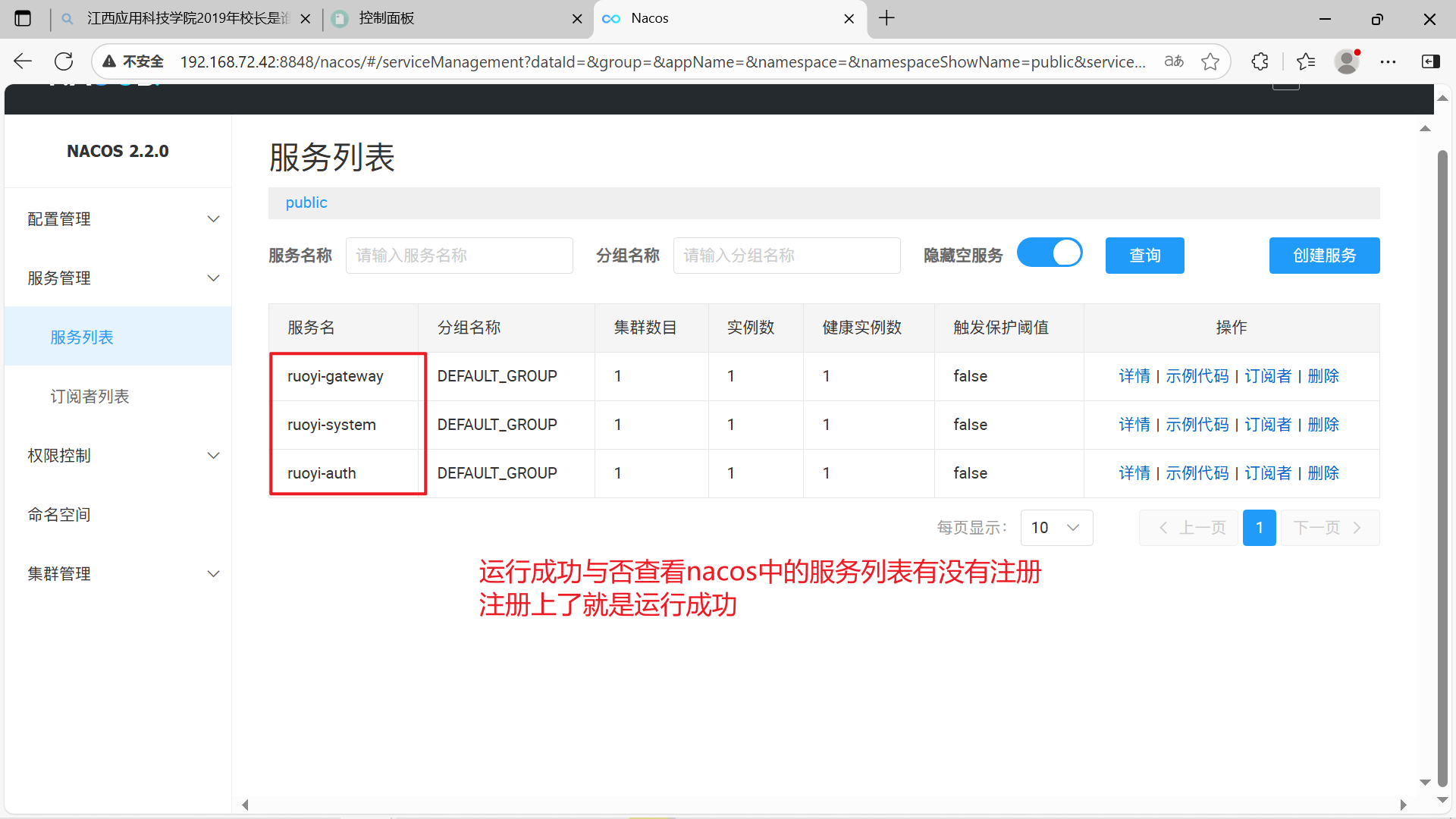Click DEFAULT_GROUP in ruoyi-auth row
Viewport: 1456px width, 819px height.
(497, 473)
